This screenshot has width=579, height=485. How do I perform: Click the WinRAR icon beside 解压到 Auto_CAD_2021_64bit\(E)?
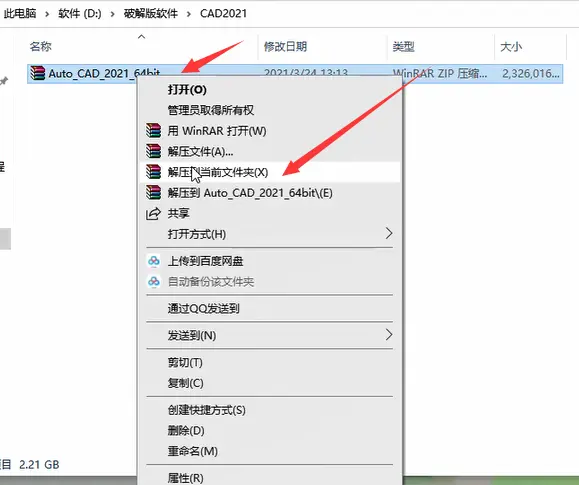point(153,192)
